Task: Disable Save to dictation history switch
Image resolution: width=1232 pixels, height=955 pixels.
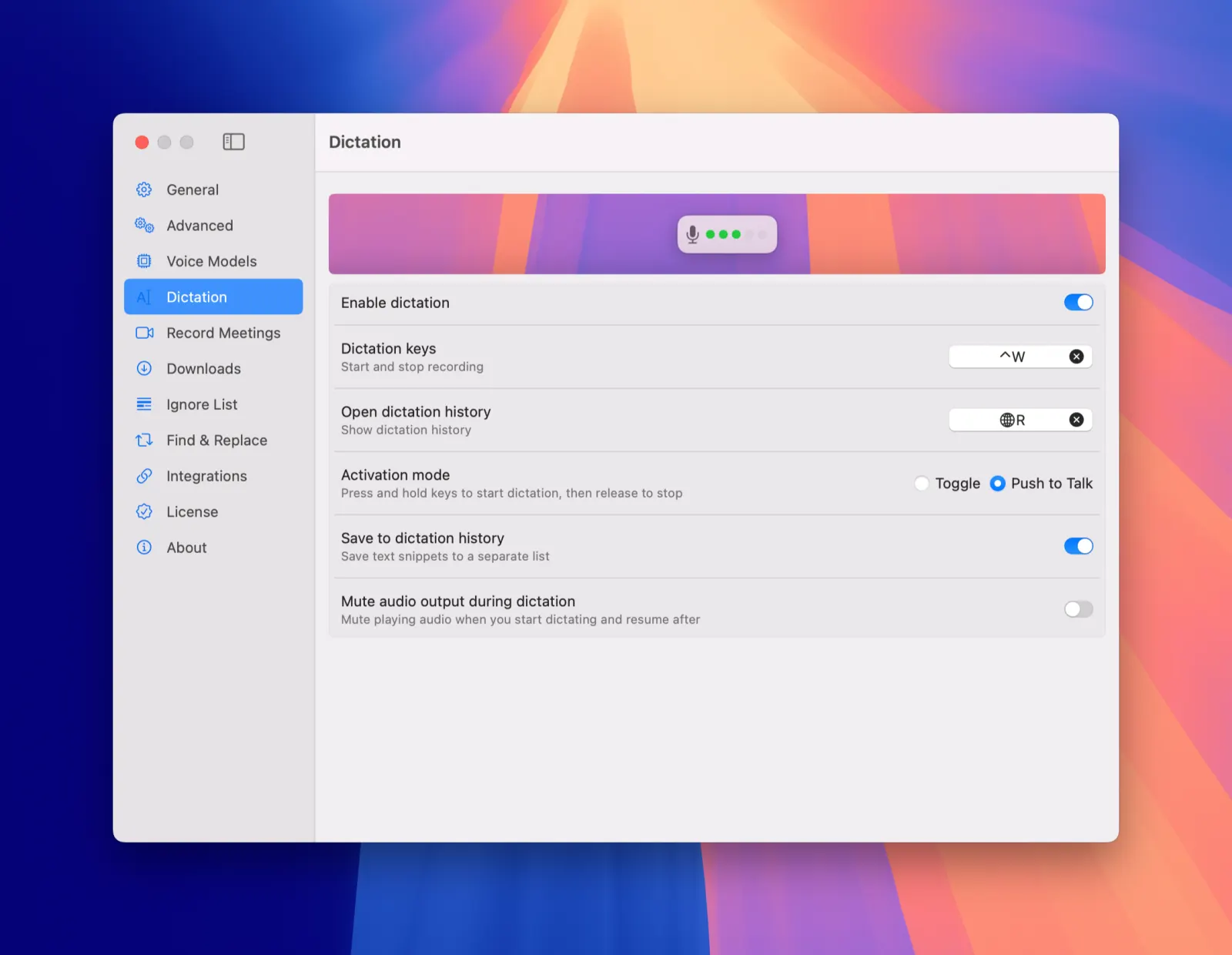Action: tap(1078, 546)
